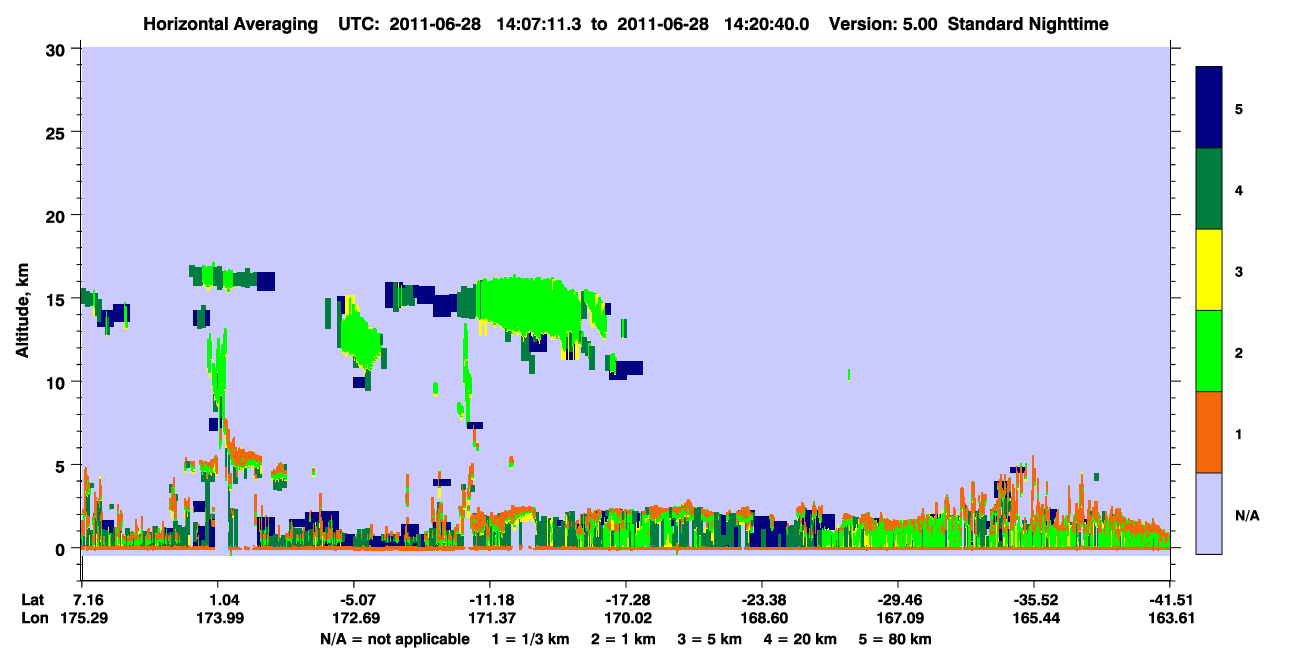This screenshot has height=667, width=1300.
Task: Click the start time '14:07:11.3'
Action: (x=539, y=23)
